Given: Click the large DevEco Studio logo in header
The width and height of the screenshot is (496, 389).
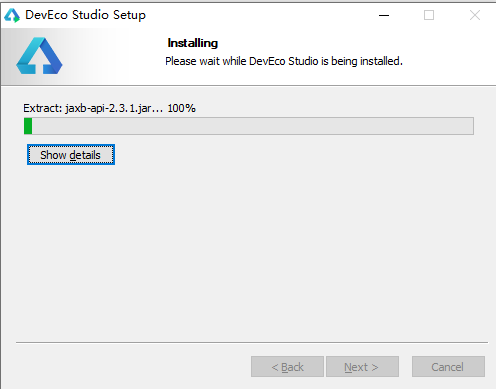Looking at the screenshot, I should [x=39, y=56].
